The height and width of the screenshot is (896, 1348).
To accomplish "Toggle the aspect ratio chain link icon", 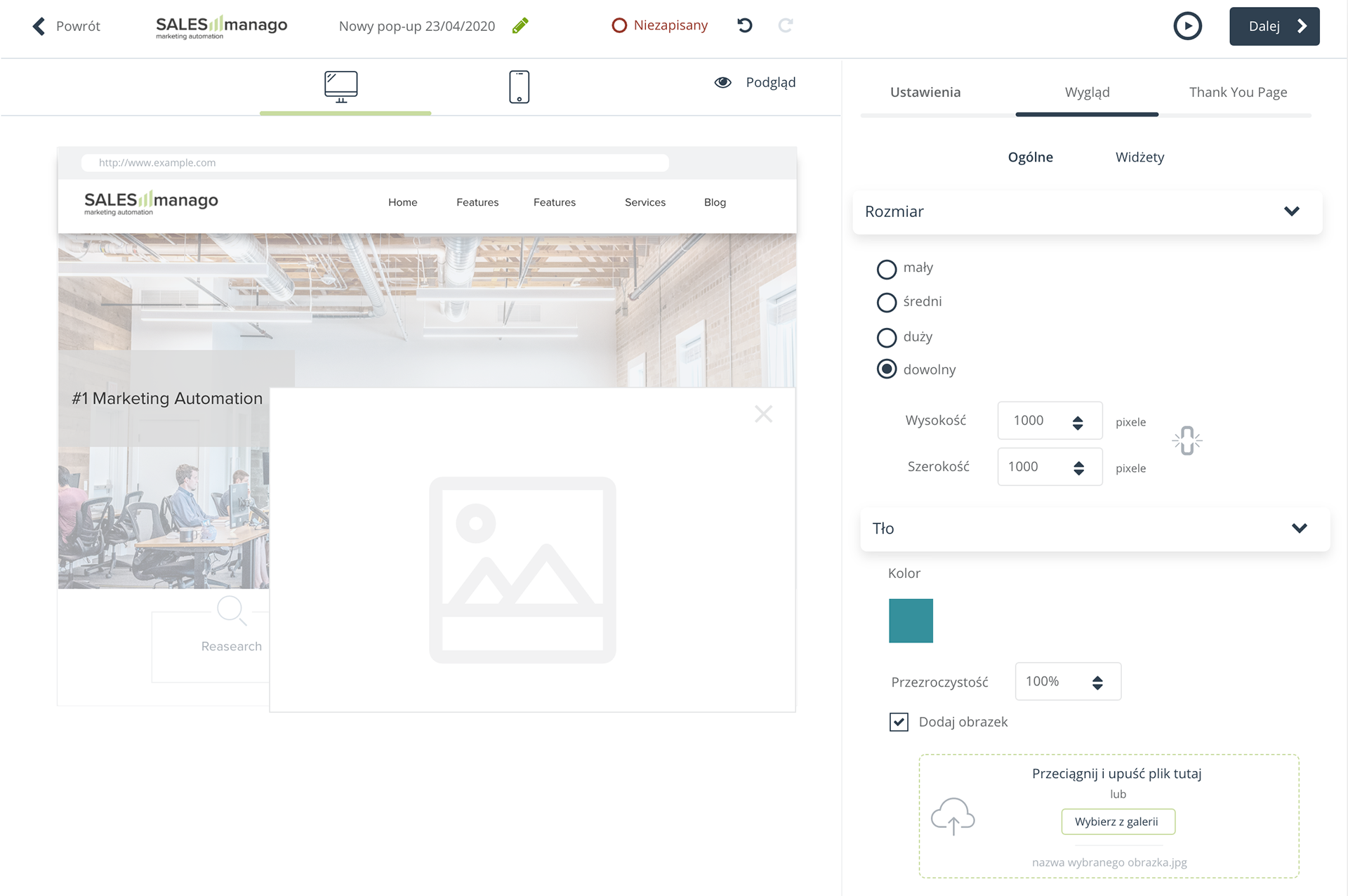I will click(1187, 441).
